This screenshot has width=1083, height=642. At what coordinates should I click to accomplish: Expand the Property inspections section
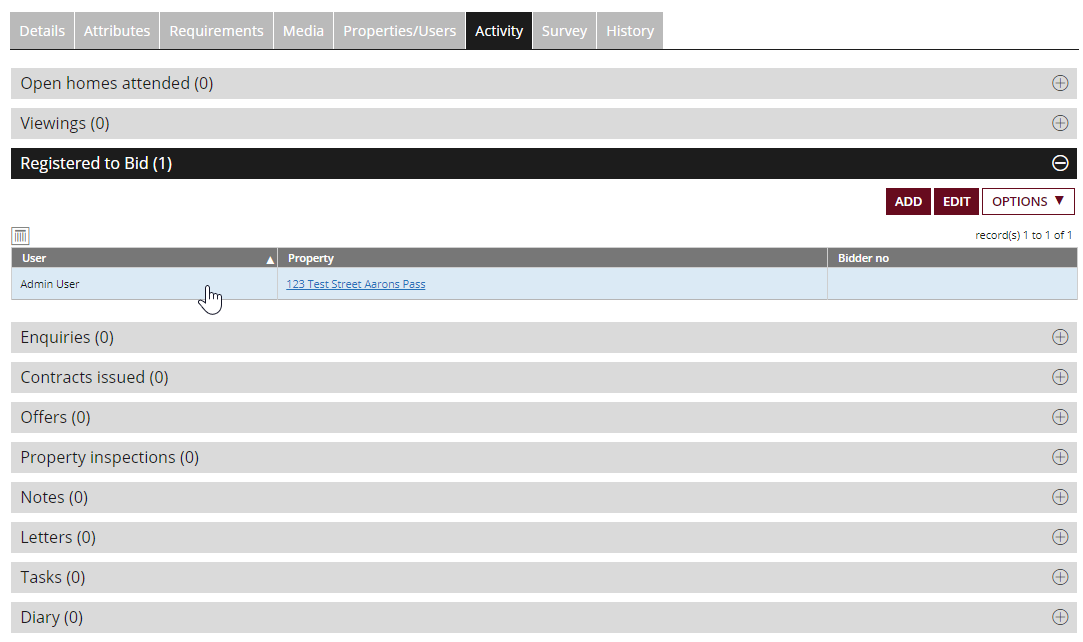(x=1060, y=457)
